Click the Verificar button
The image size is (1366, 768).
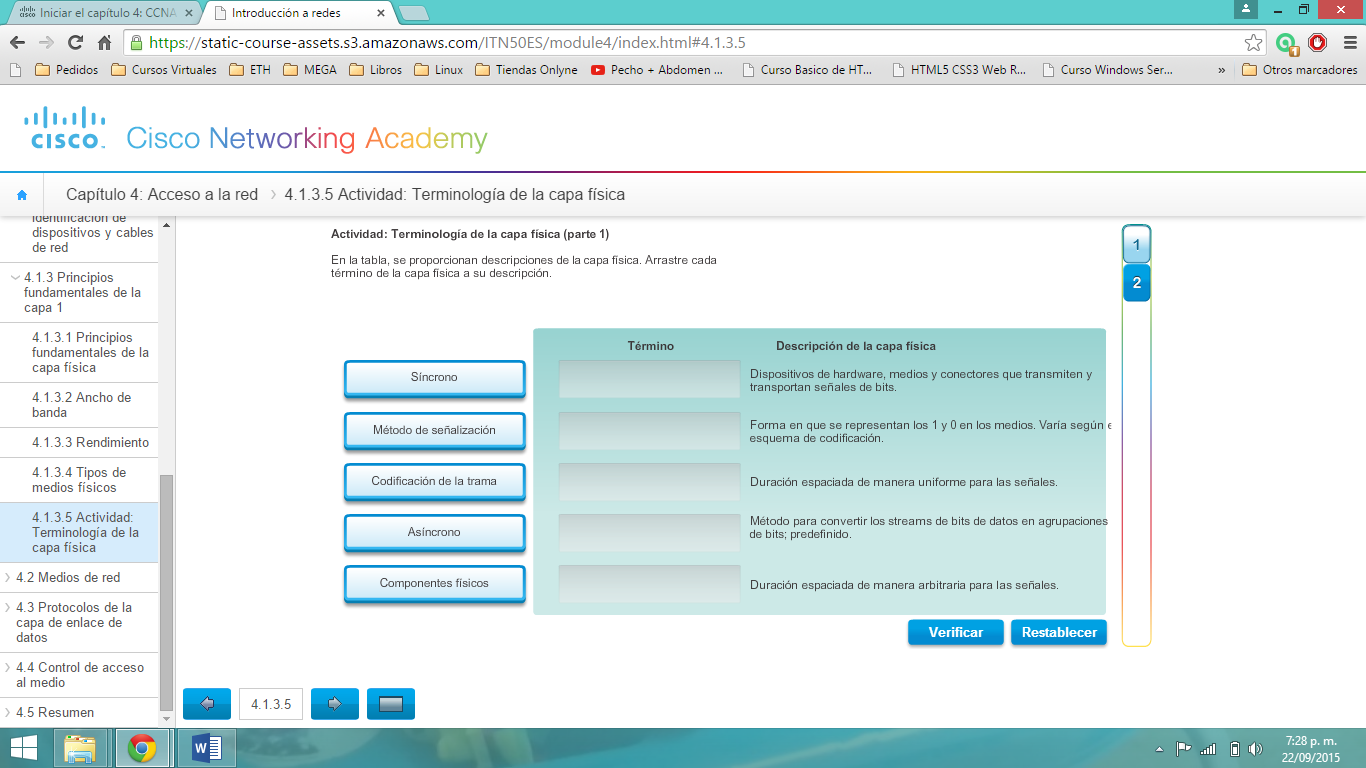[x=955, y=632]
